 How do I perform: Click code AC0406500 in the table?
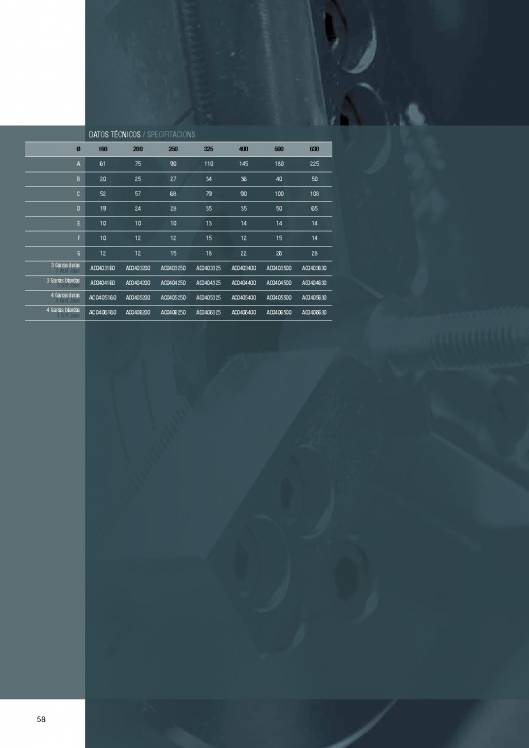[279, 312]
